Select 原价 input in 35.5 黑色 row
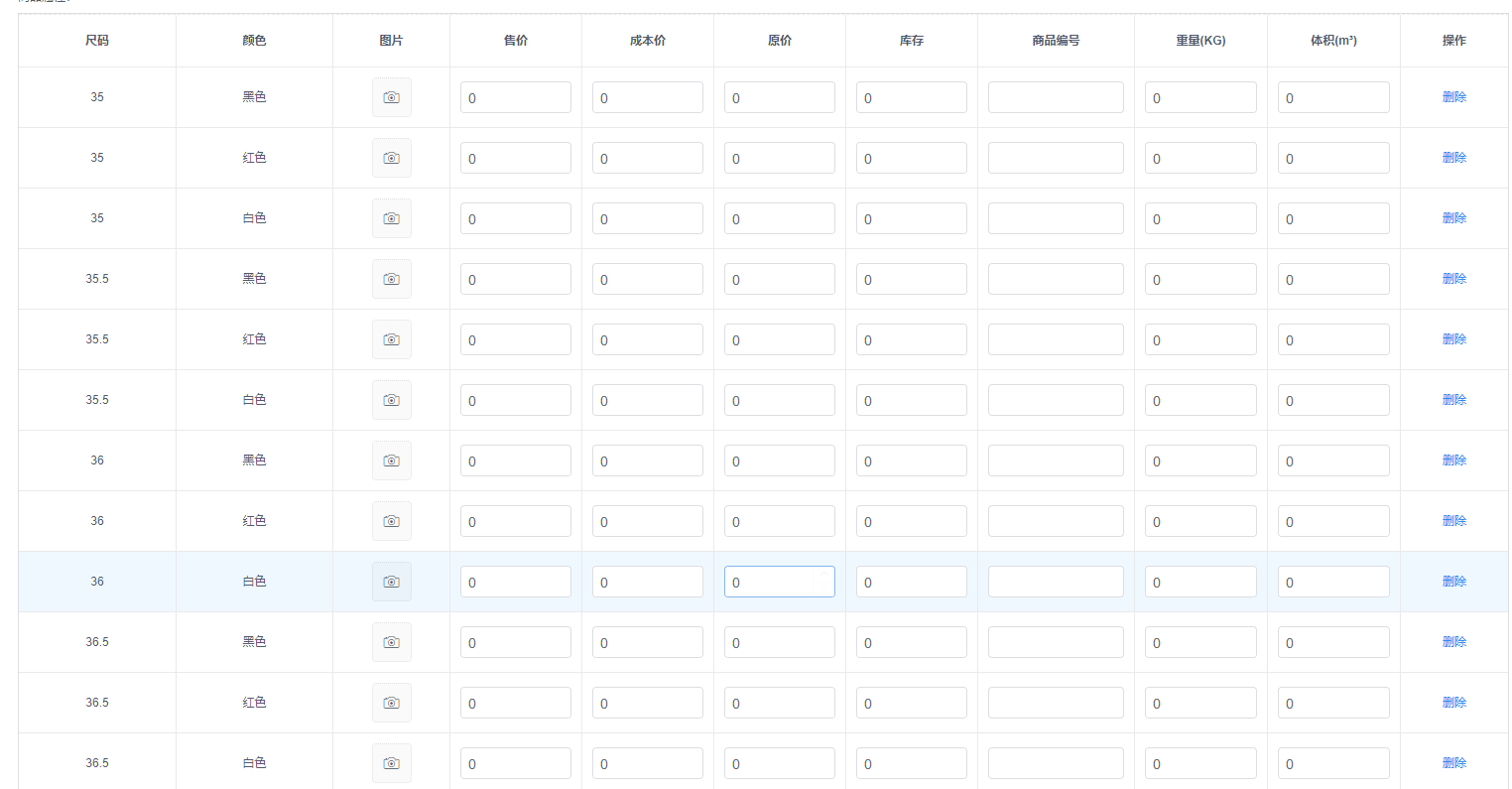Image resolution: width=1512 pixels, height=789 pixels. [780, 279]
